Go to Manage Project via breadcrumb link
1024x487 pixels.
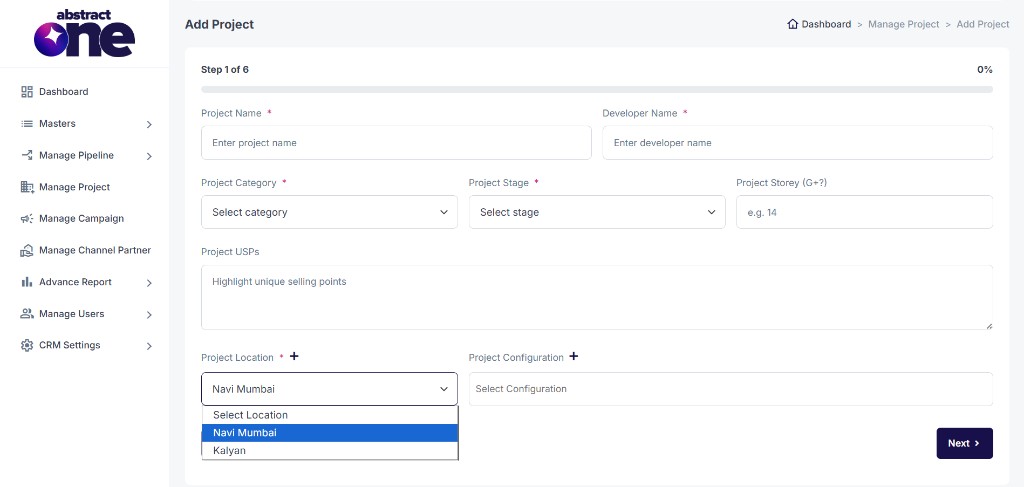(x=903, y=24)
